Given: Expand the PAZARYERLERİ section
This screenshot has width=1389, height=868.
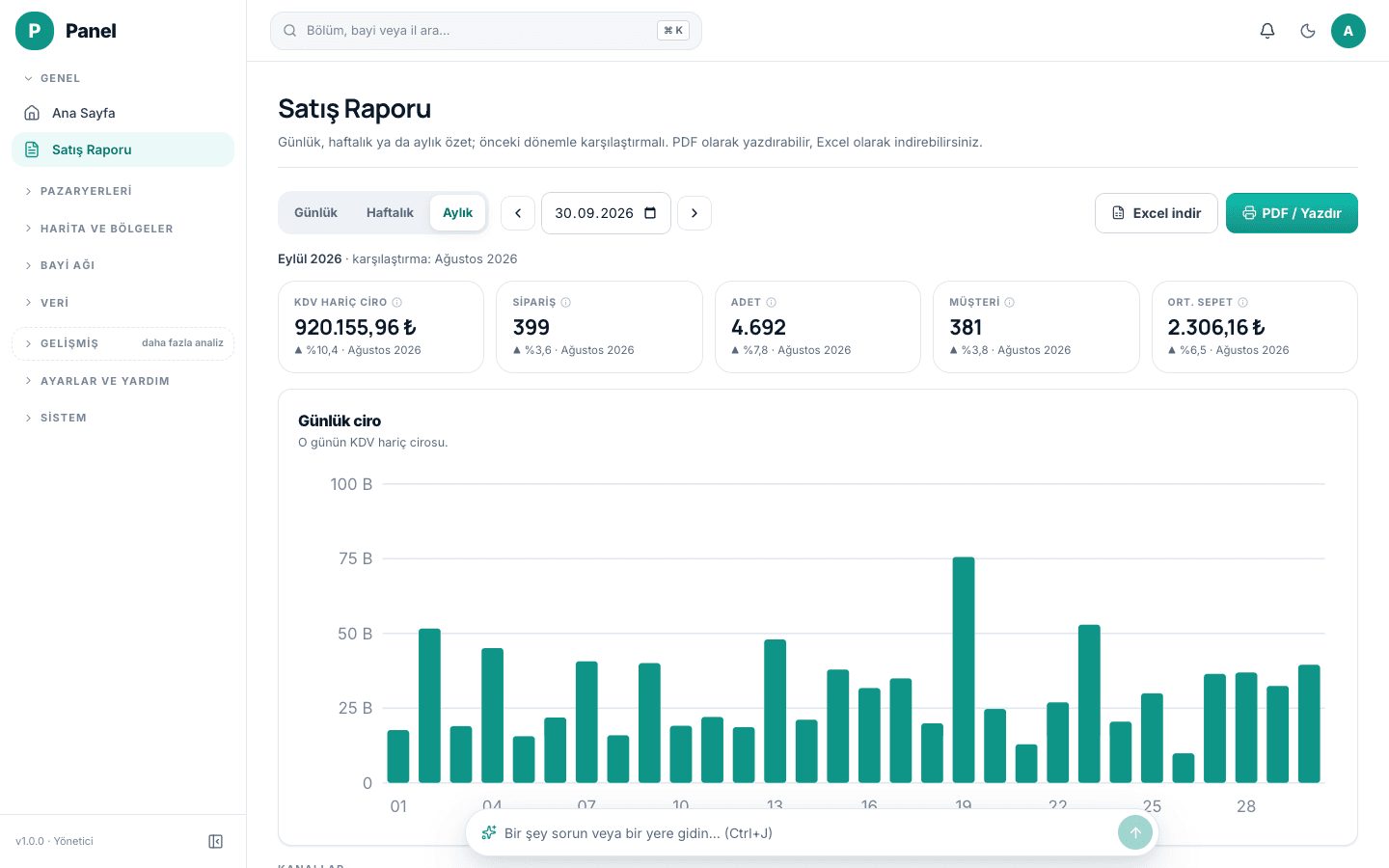Looking at the screenshot, I should click(x=123, y=191).
